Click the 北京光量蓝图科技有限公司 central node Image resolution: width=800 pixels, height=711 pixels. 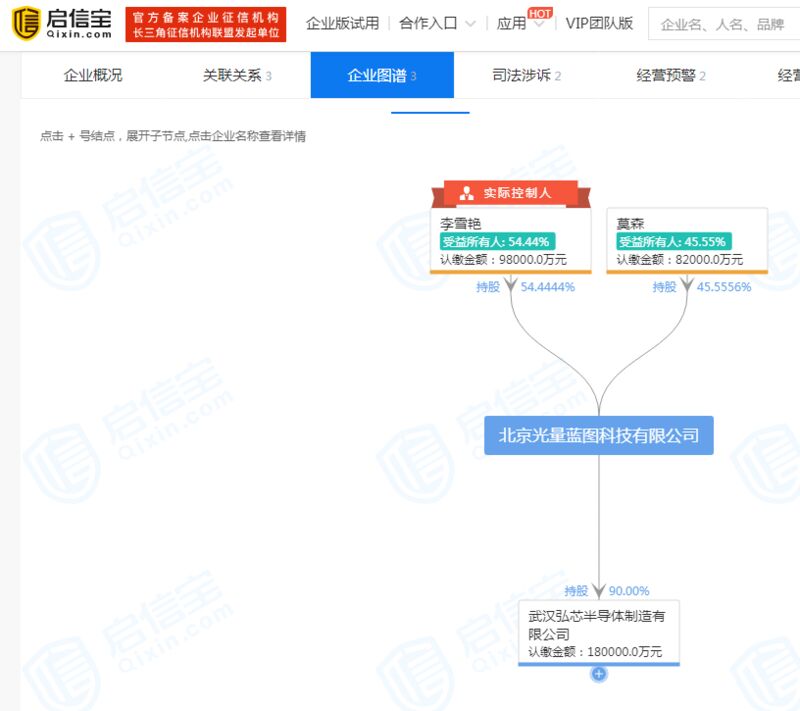[599, 436]
